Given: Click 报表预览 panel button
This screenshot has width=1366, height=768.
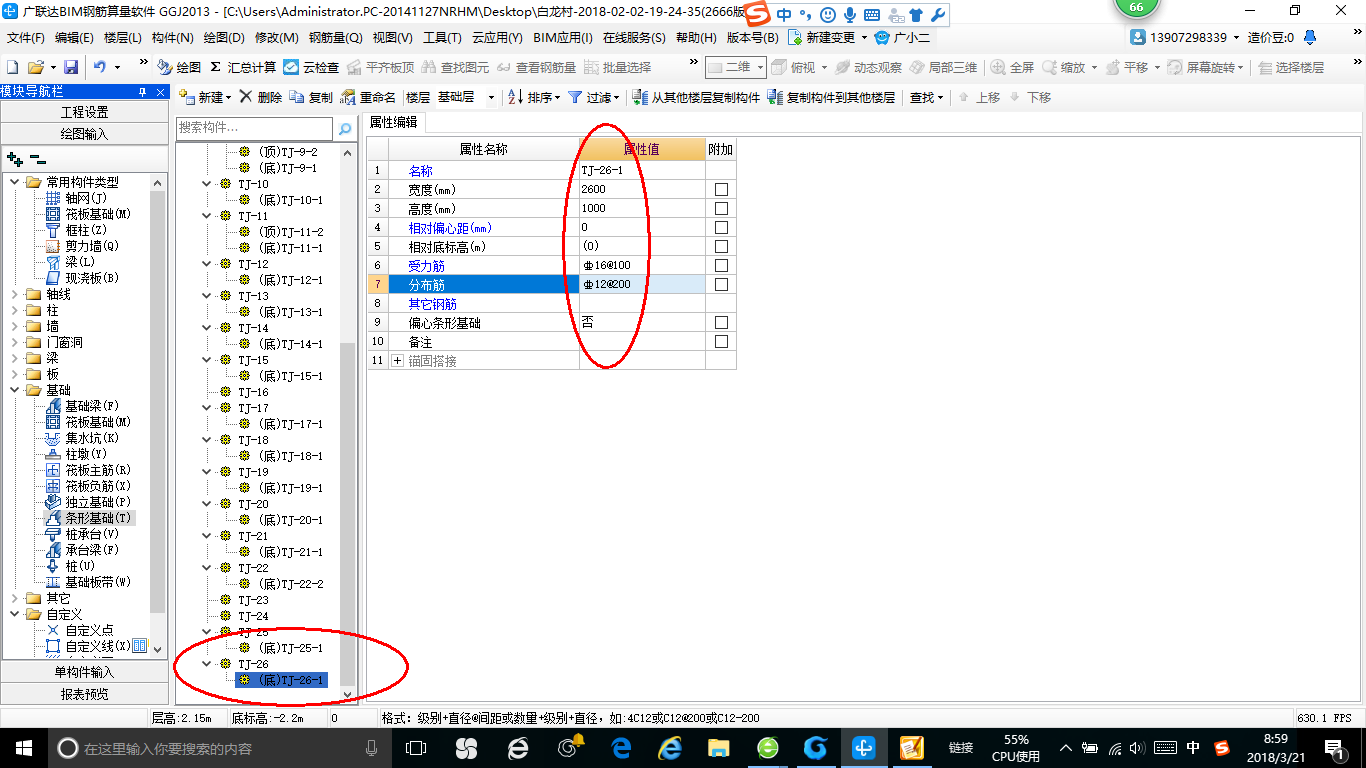Looking at the screenshot, I should [x=84, y=694].
